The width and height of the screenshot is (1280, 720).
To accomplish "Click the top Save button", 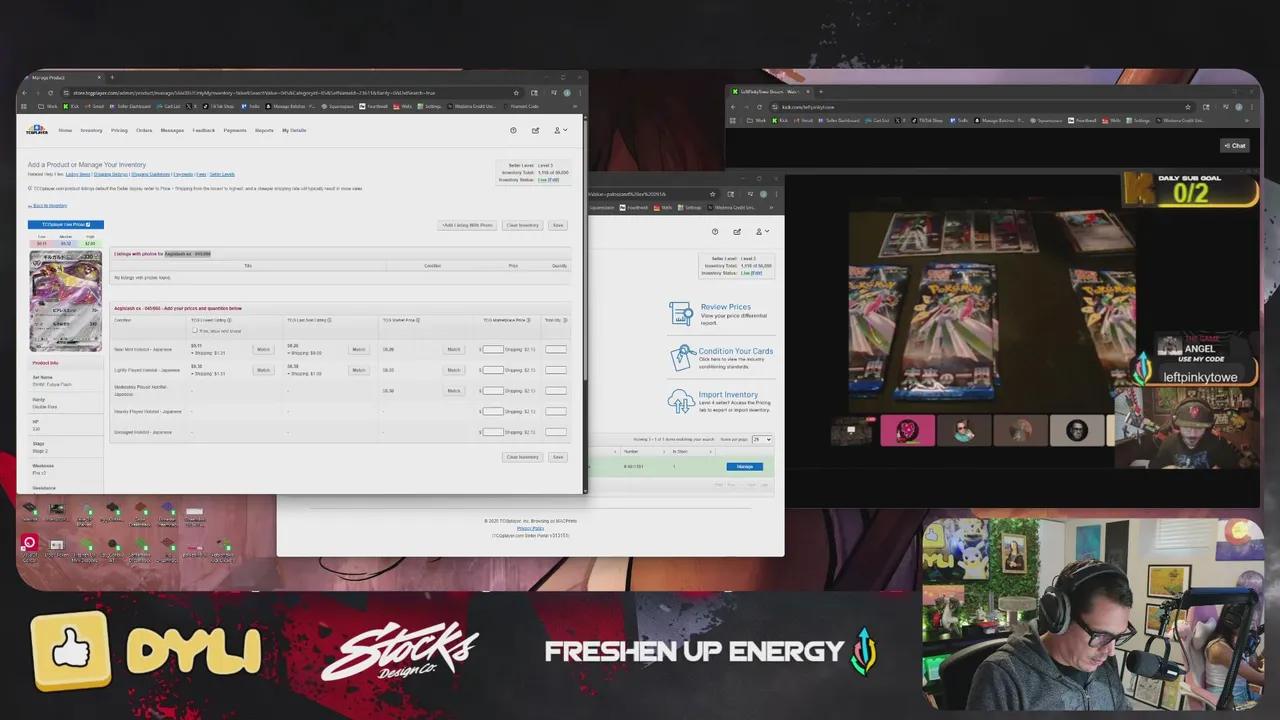I will (x=558, y=225).
